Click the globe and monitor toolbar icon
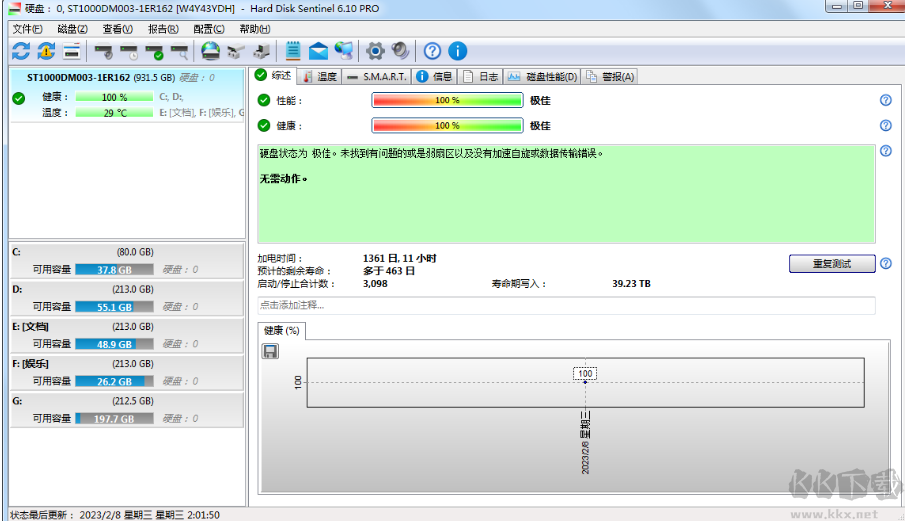Image resolution: width=905 pixels, height=521 pixels. tap(344, 51)
